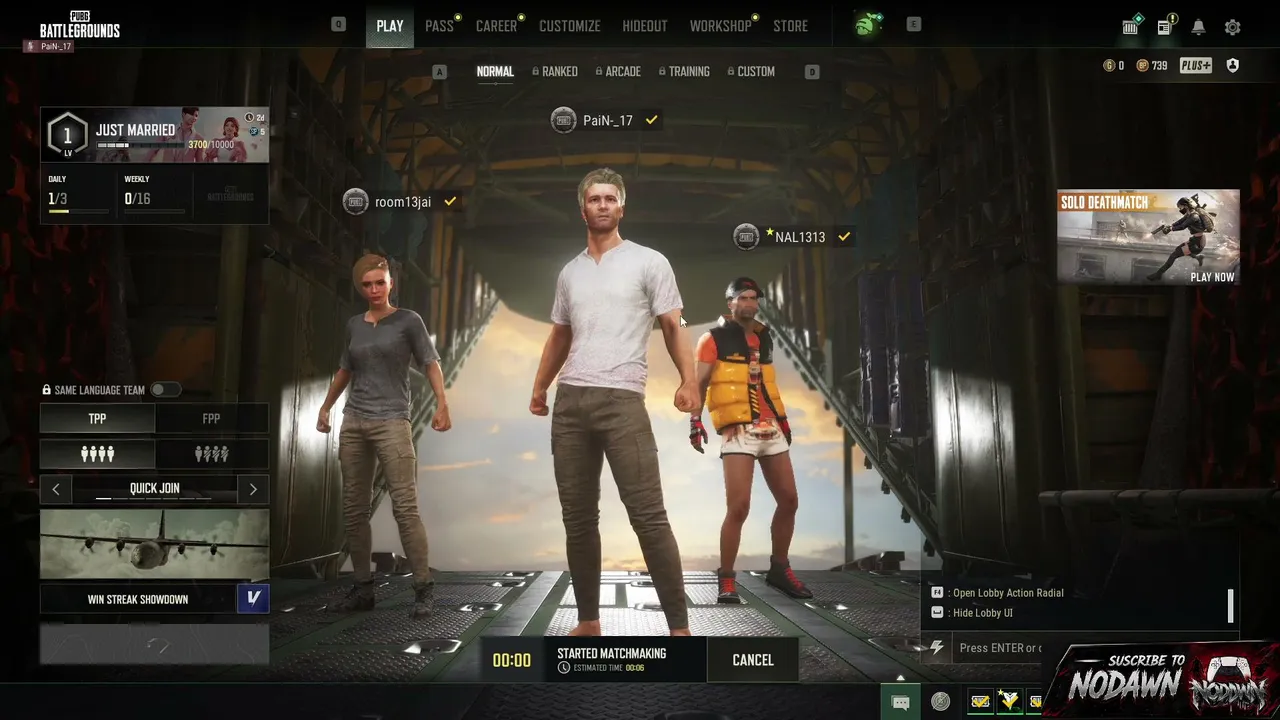The width and height of the screenshot is (1280, 720).
Task: Click PaiN-_17's ready checkmark
Action: coord(652,120)
